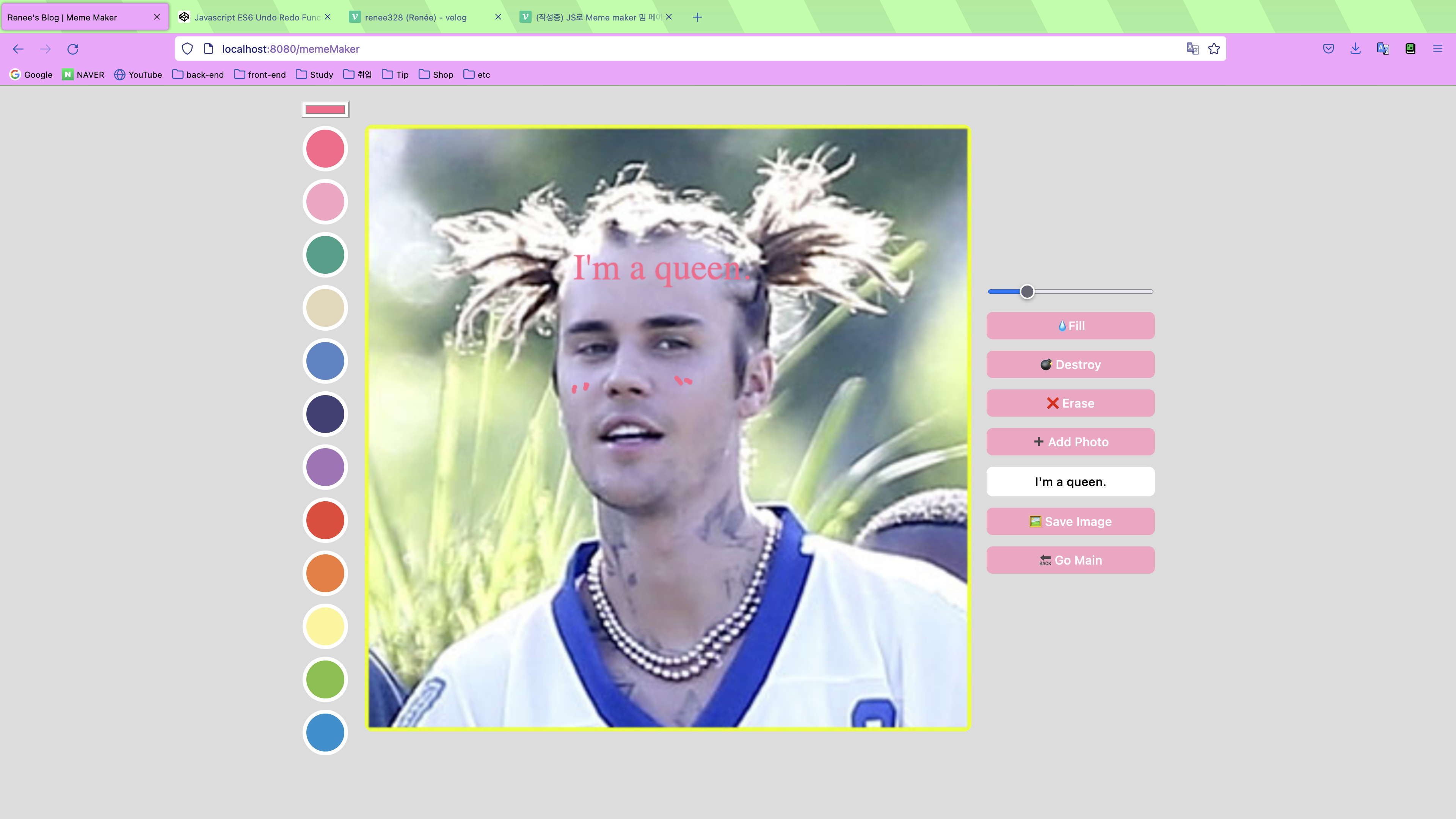
Task: Pick the dark navy color circle
Action: coord(325,414)
